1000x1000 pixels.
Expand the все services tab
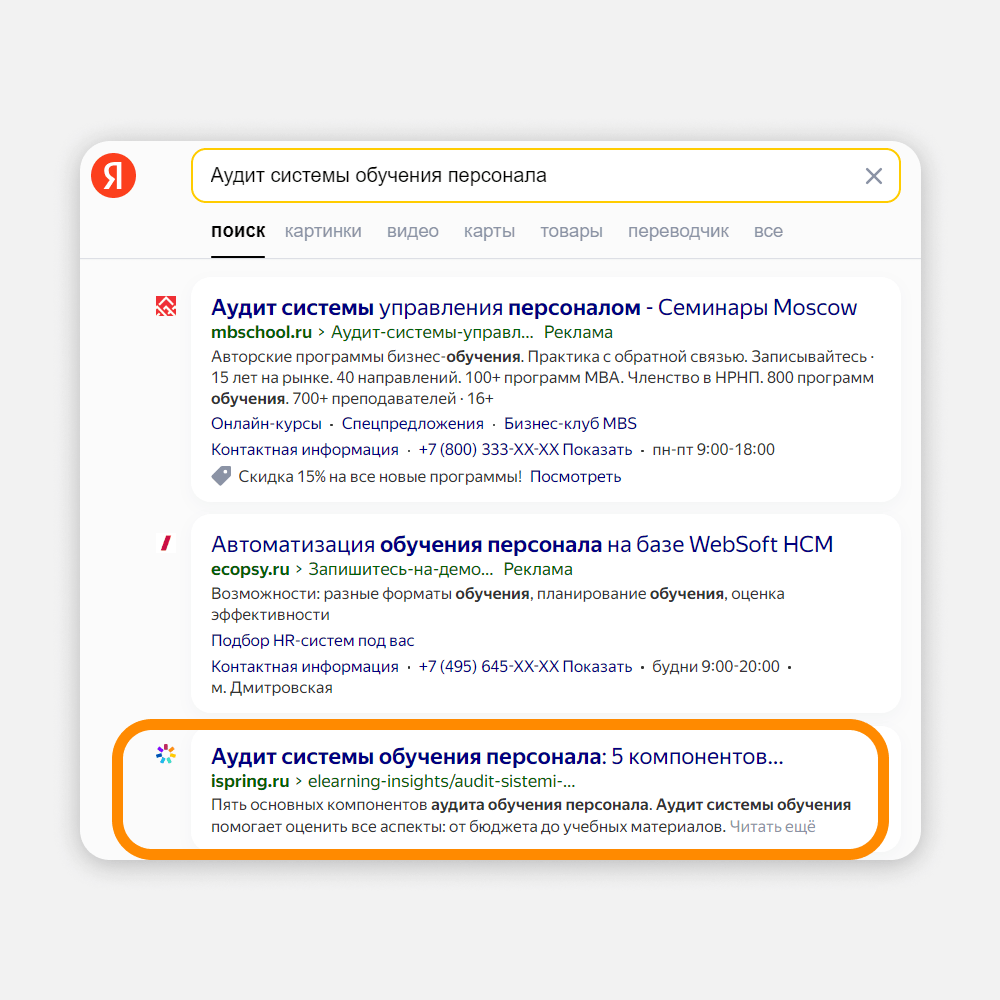768,231
